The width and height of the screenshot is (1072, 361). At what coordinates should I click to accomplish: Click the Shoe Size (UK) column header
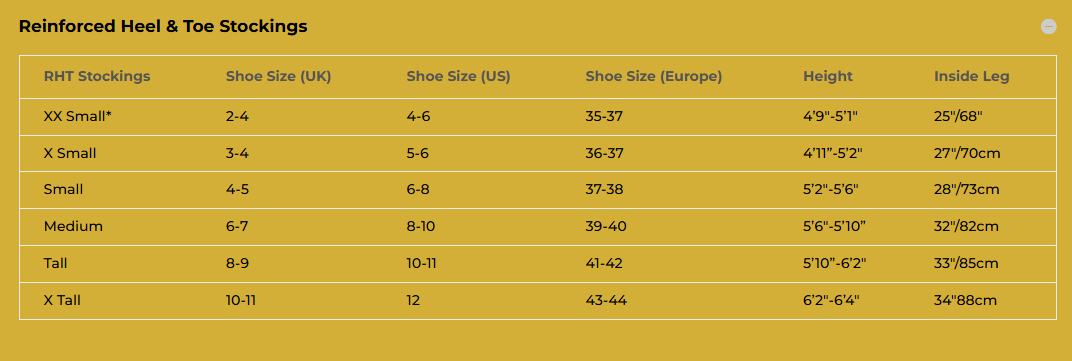pos(278,77)
